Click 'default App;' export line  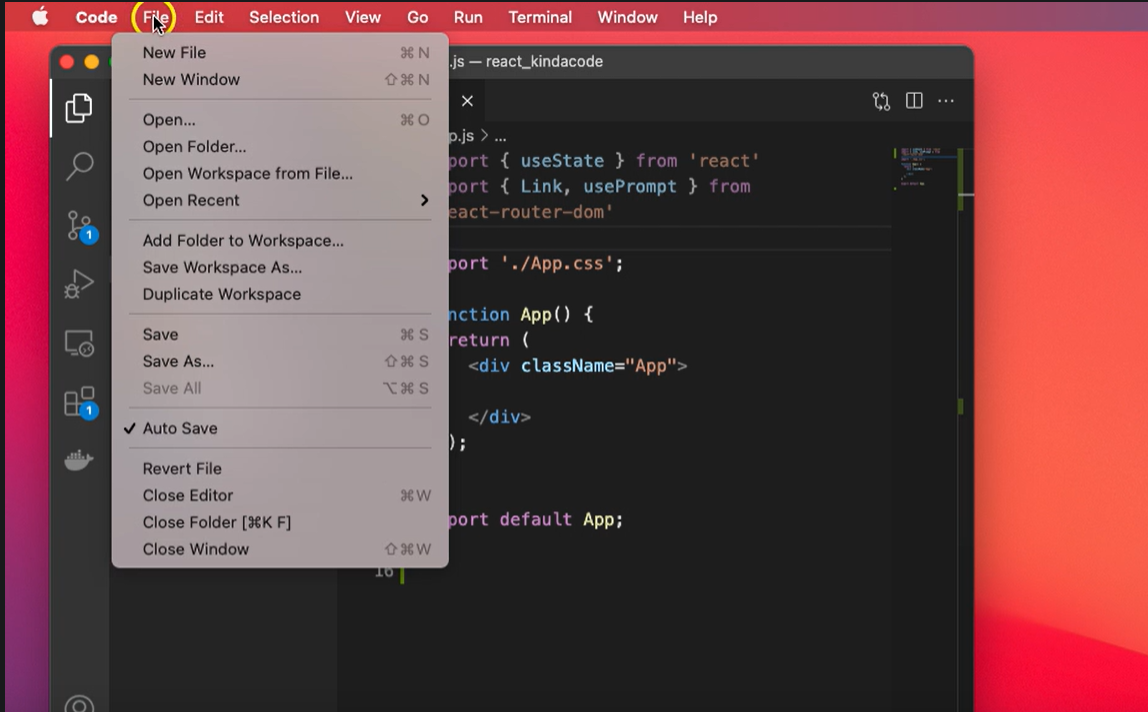point(561,519)
